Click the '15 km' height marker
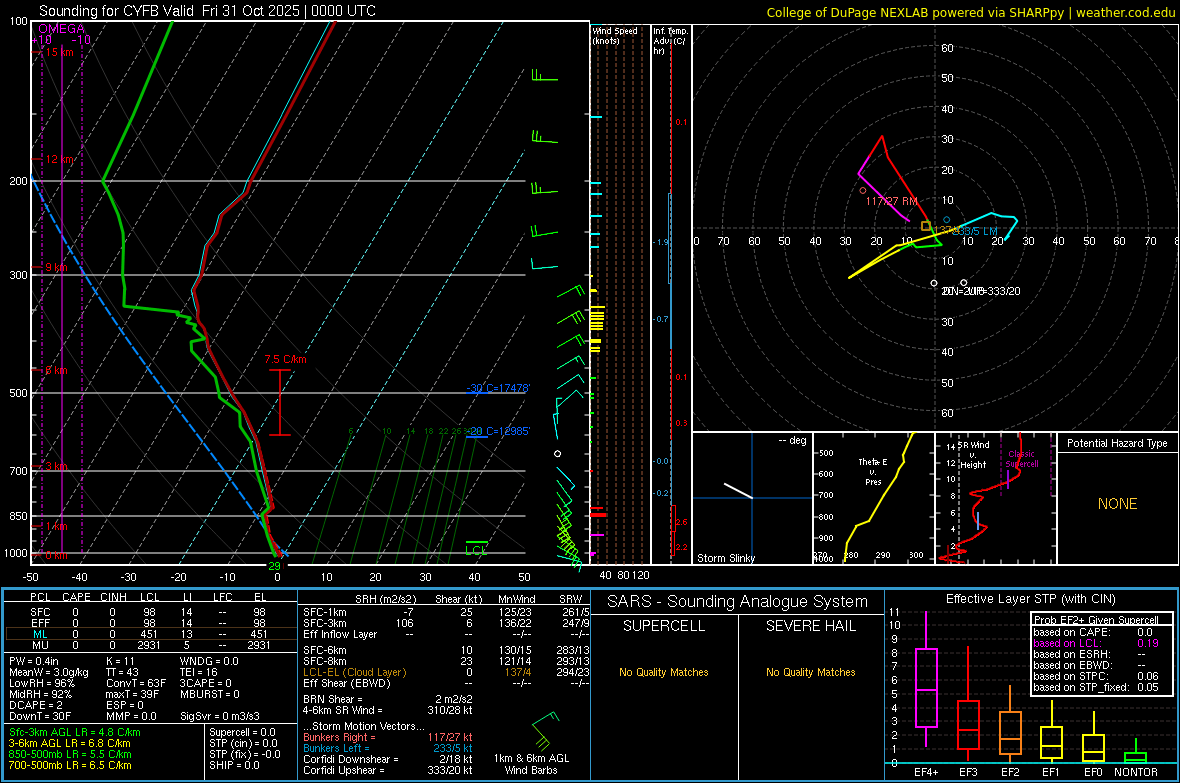Image resolution: width=1180 pixels, height=783 pixels. point(59,52)
